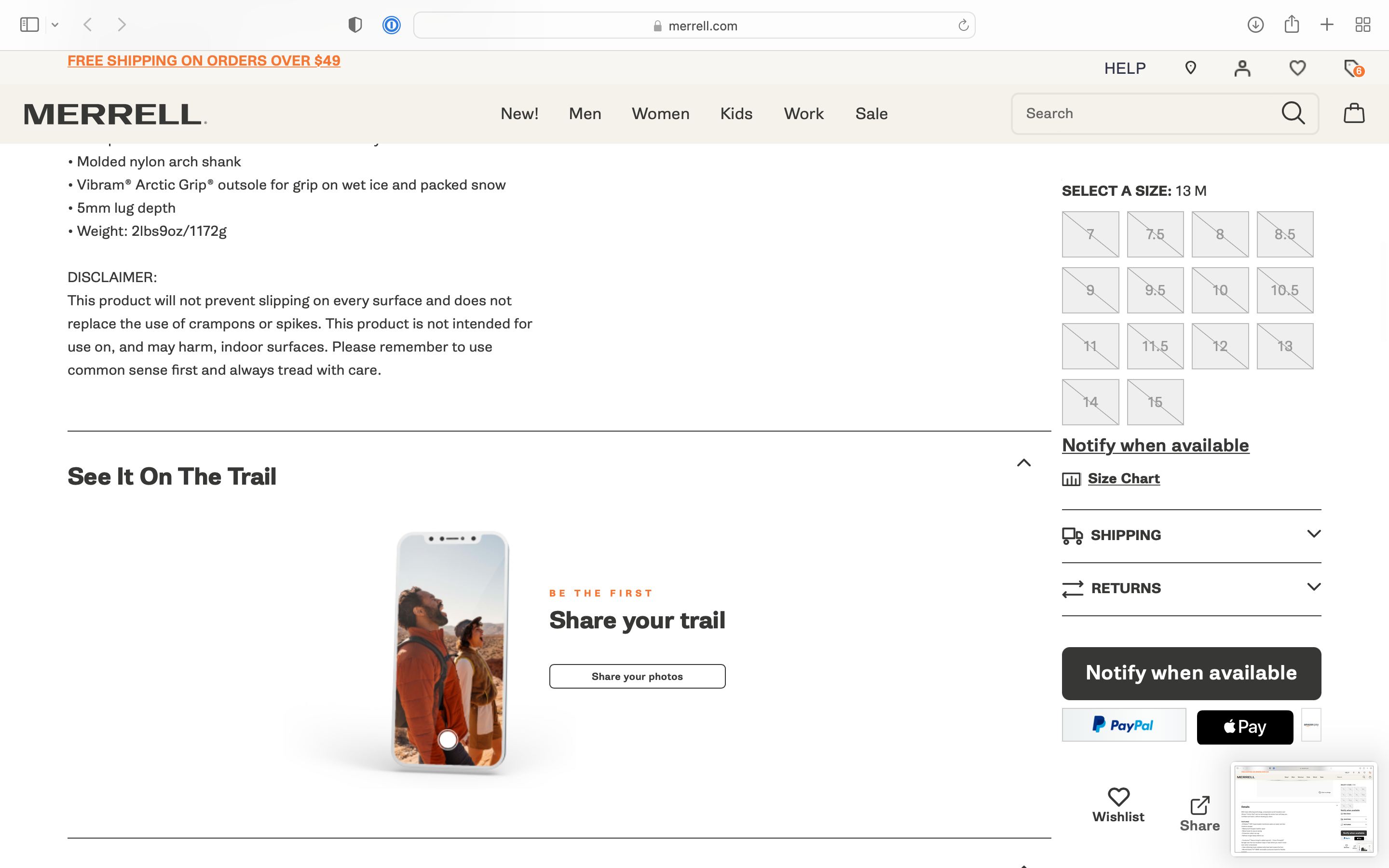This screenshot has height=868, width=1389.
Task: Open the privacy shield icon
Action: 355,25
